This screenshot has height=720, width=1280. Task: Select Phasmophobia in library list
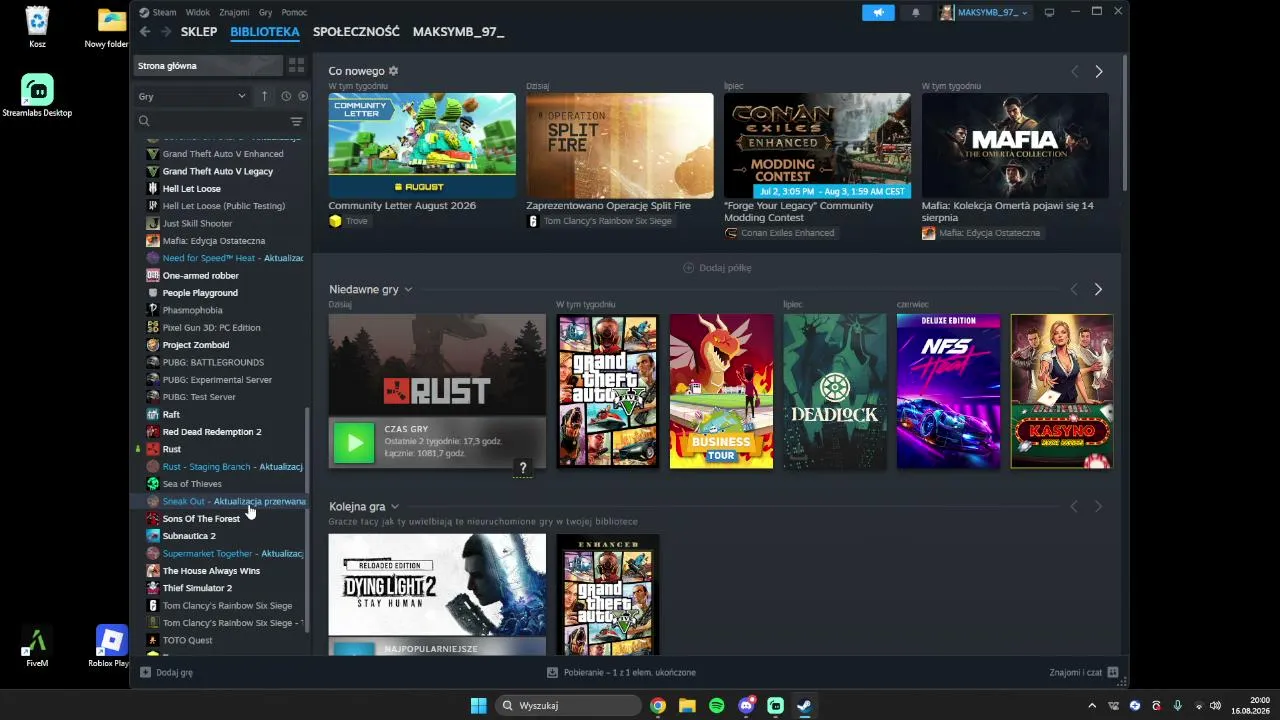(193, 310)
